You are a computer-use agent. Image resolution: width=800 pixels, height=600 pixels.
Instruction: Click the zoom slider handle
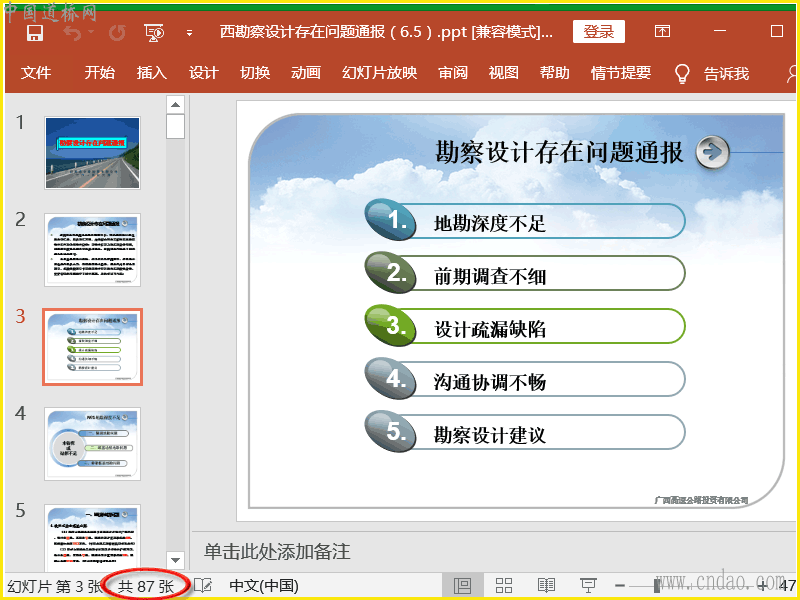click(657, 586)
